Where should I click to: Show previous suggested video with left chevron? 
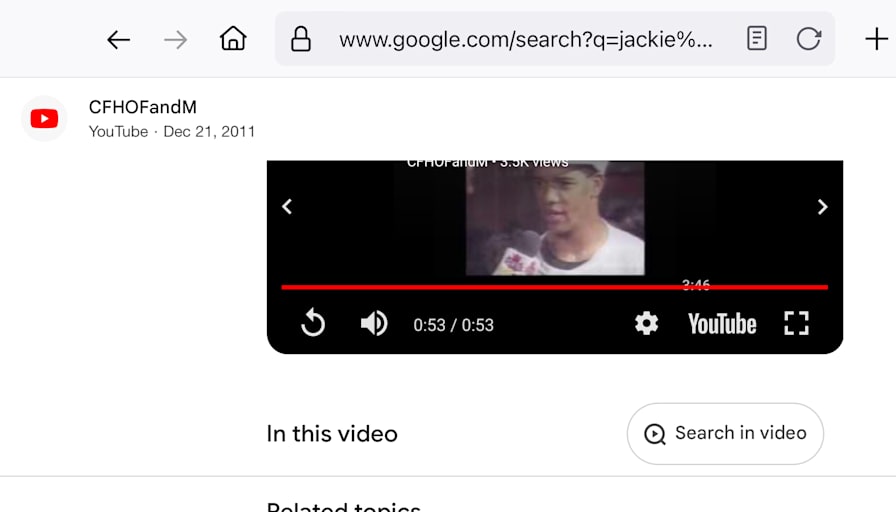(x=287, y=206)
